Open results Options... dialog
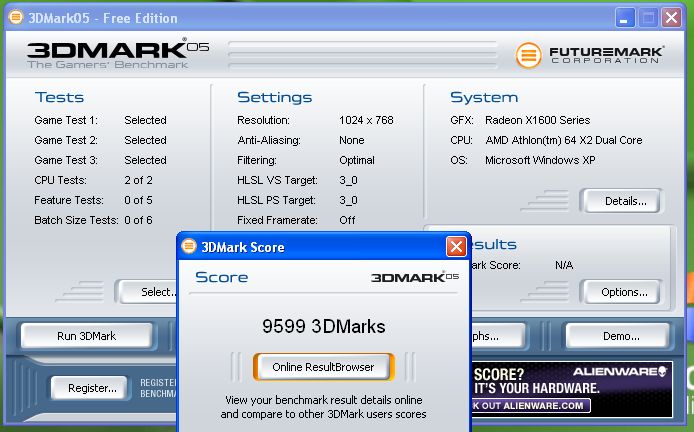 [624, 292]
